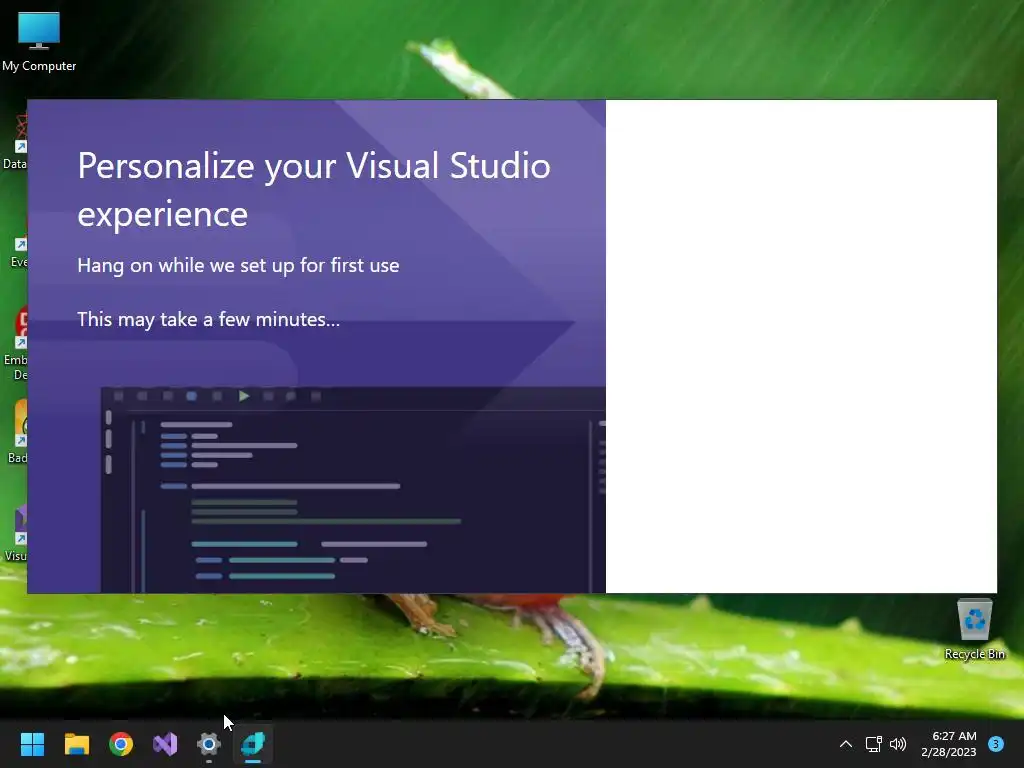Click the partly hidden Data desktop shortcut
This screenshot has height=768, width=1024.
click(x=16, y=142)
